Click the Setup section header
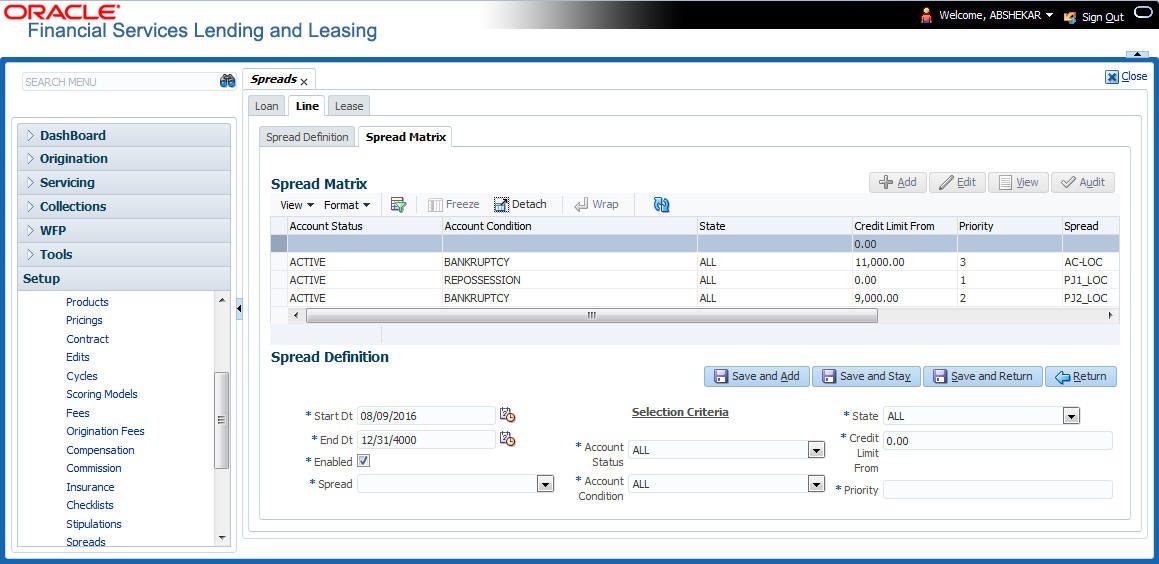Screen dimensions: 1159x564 [x=123, y=279]
